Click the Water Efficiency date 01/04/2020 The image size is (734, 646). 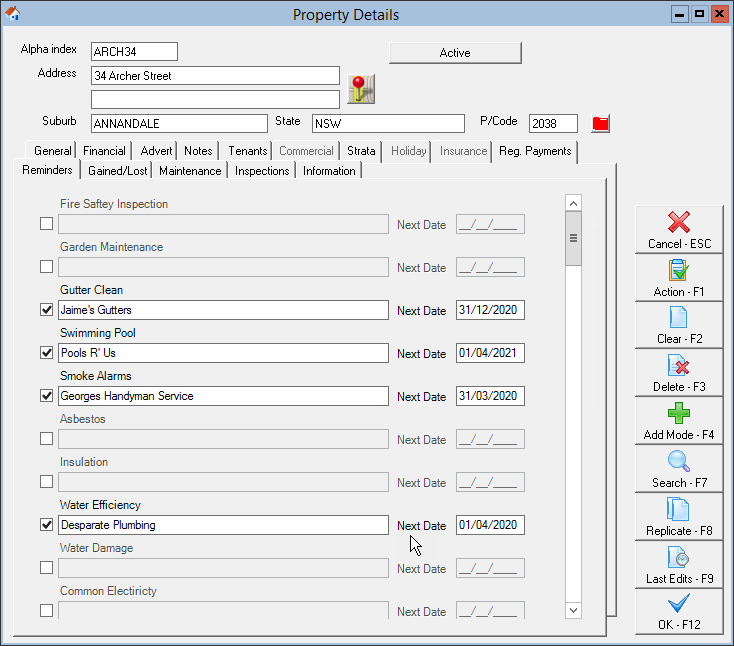490,525
